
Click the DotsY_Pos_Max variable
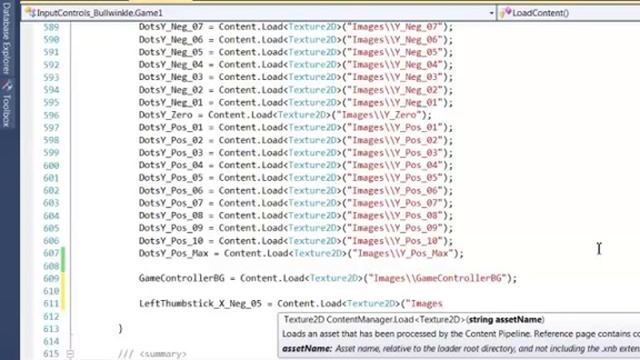point(173,253)
